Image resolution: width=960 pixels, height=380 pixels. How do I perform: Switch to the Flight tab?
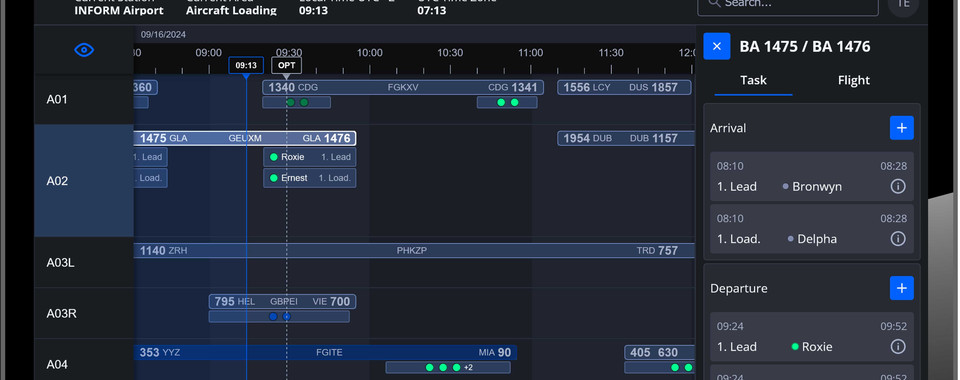pyautogui.click(x=853, y=80)
